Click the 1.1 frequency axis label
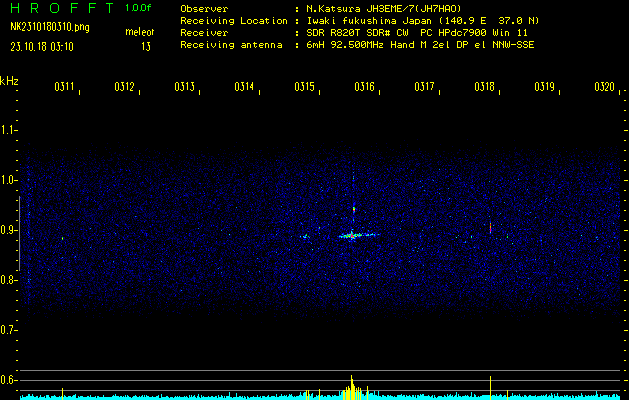 pos(9,130)
